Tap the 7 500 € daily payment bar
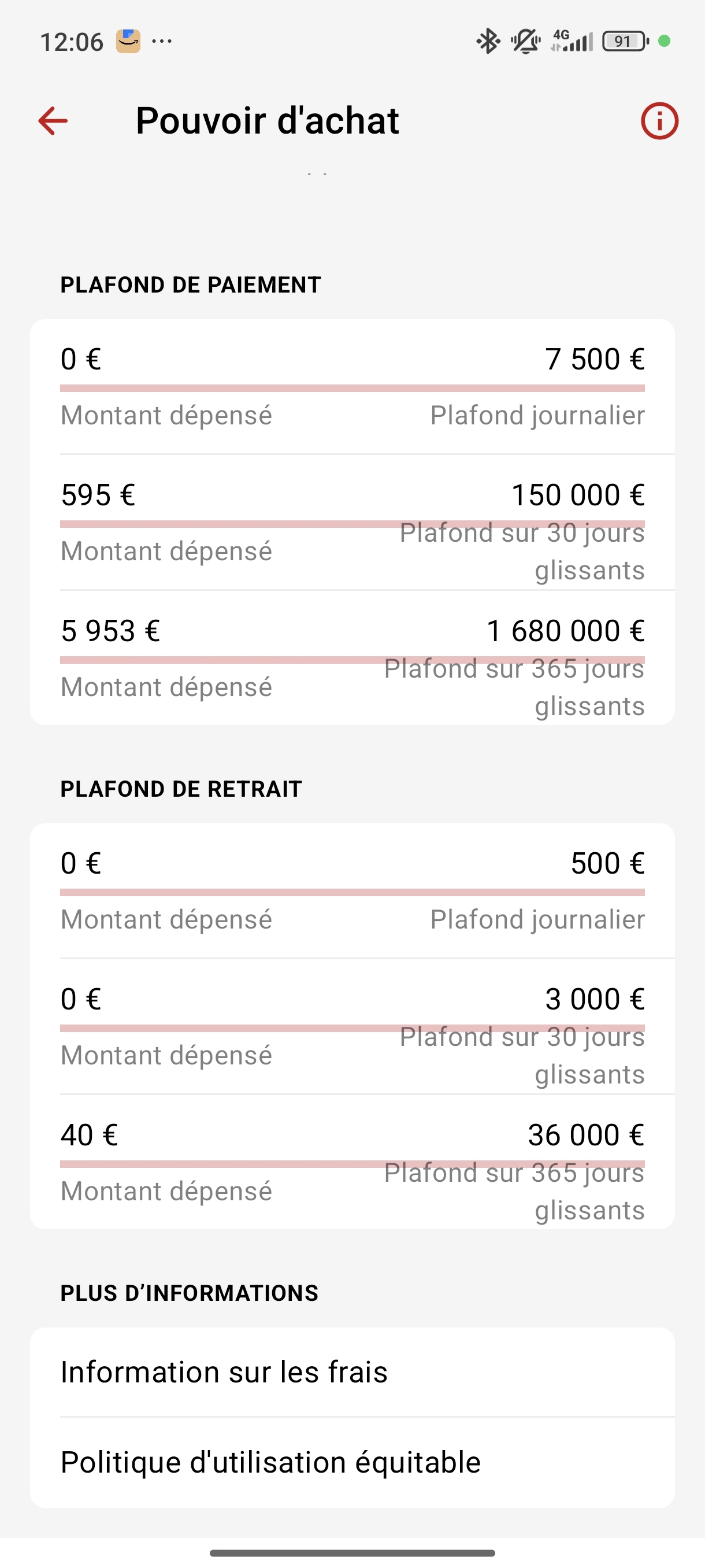705x1568 pixels. (352, 389)
